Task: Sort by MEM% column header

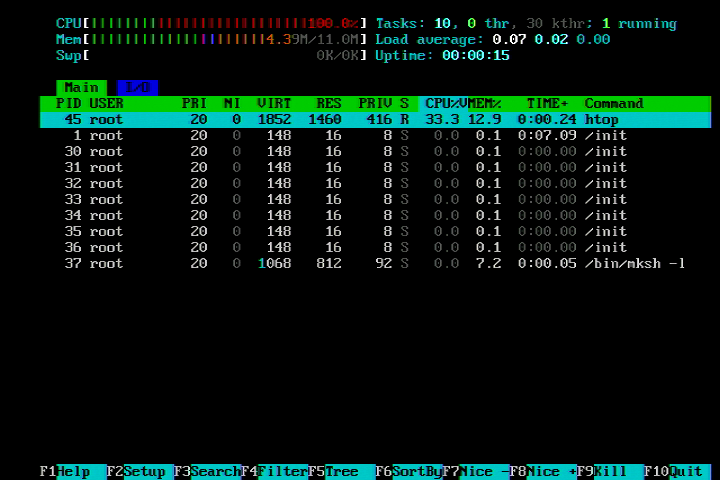Action: pyautogui.click(x=484, y=103)
